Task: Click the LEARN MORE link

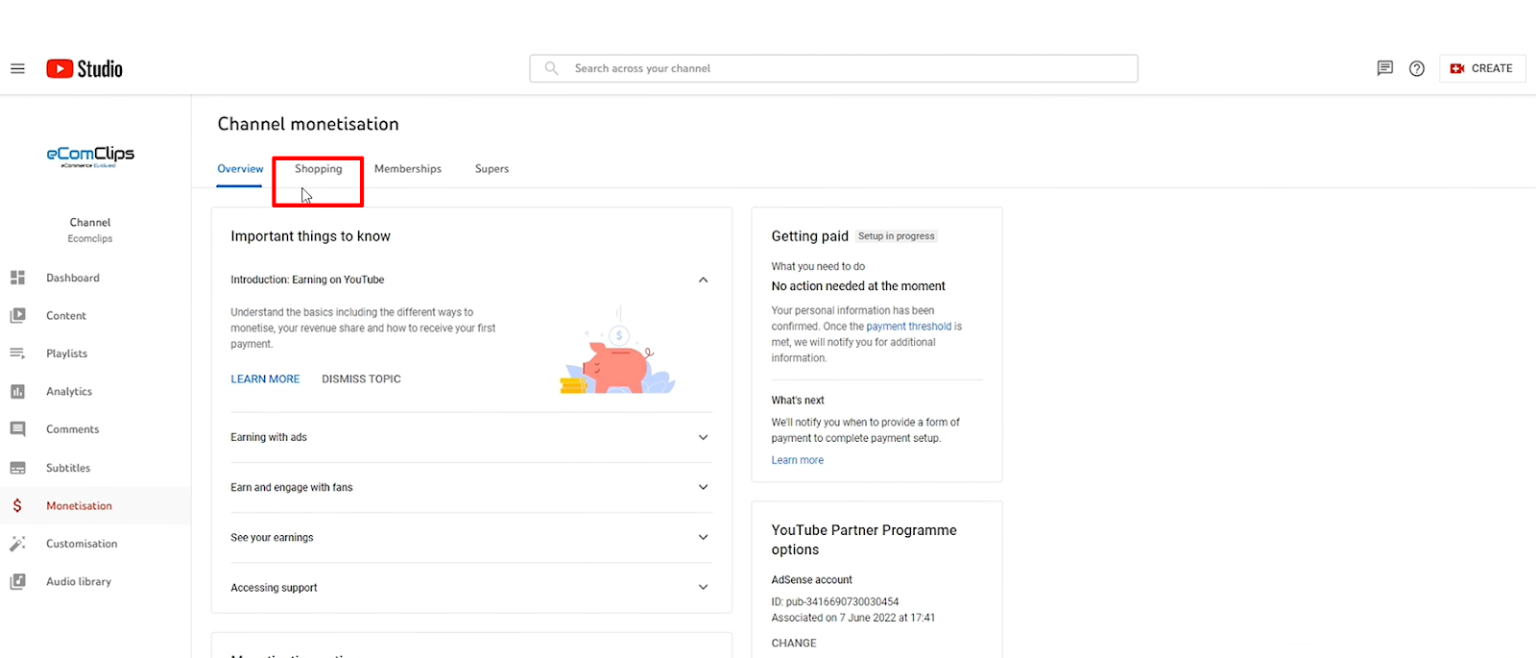Action: coord(265,378)
